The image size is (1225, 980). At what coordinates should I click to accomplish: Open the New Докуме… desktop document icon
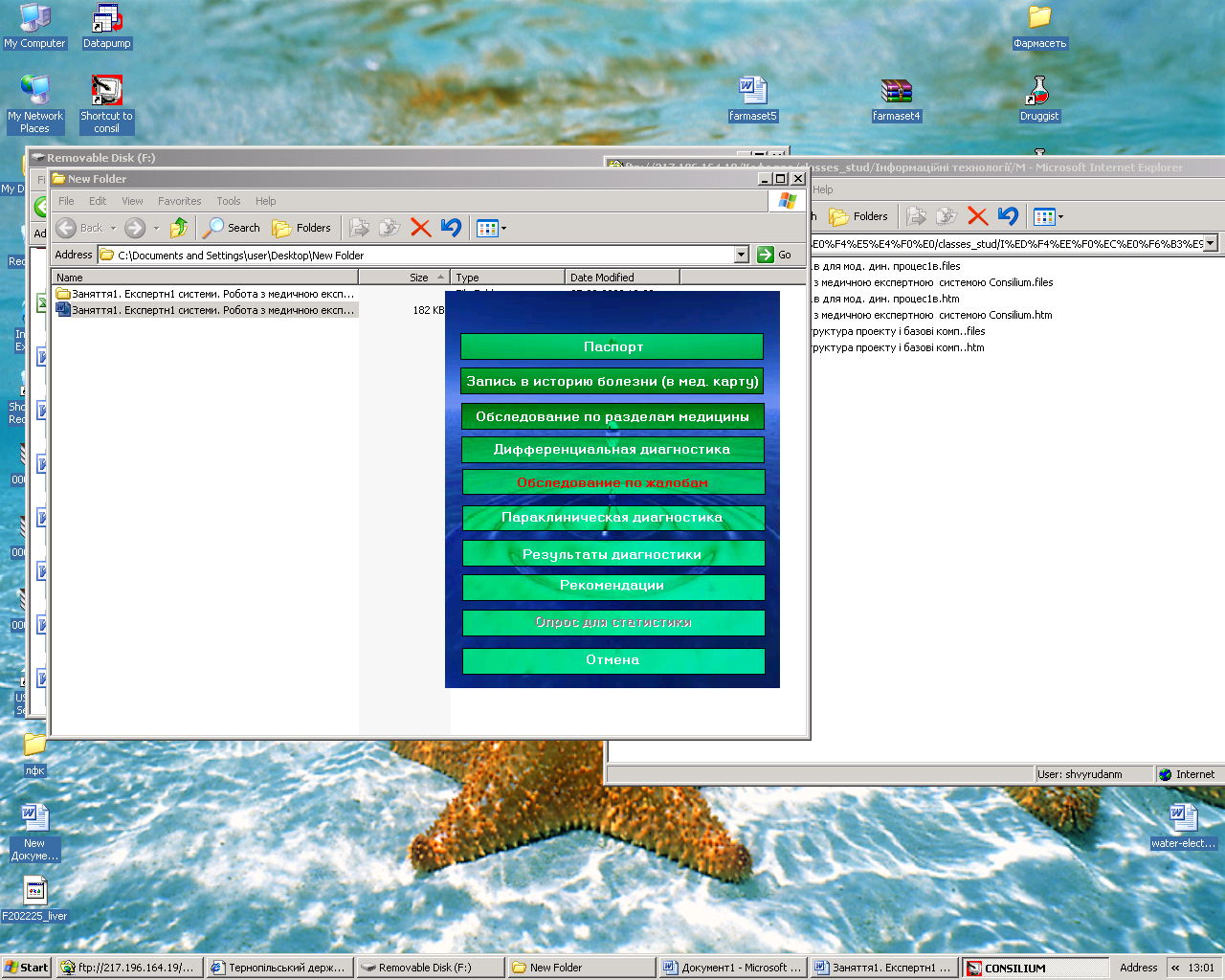click(x=34, y=833)
